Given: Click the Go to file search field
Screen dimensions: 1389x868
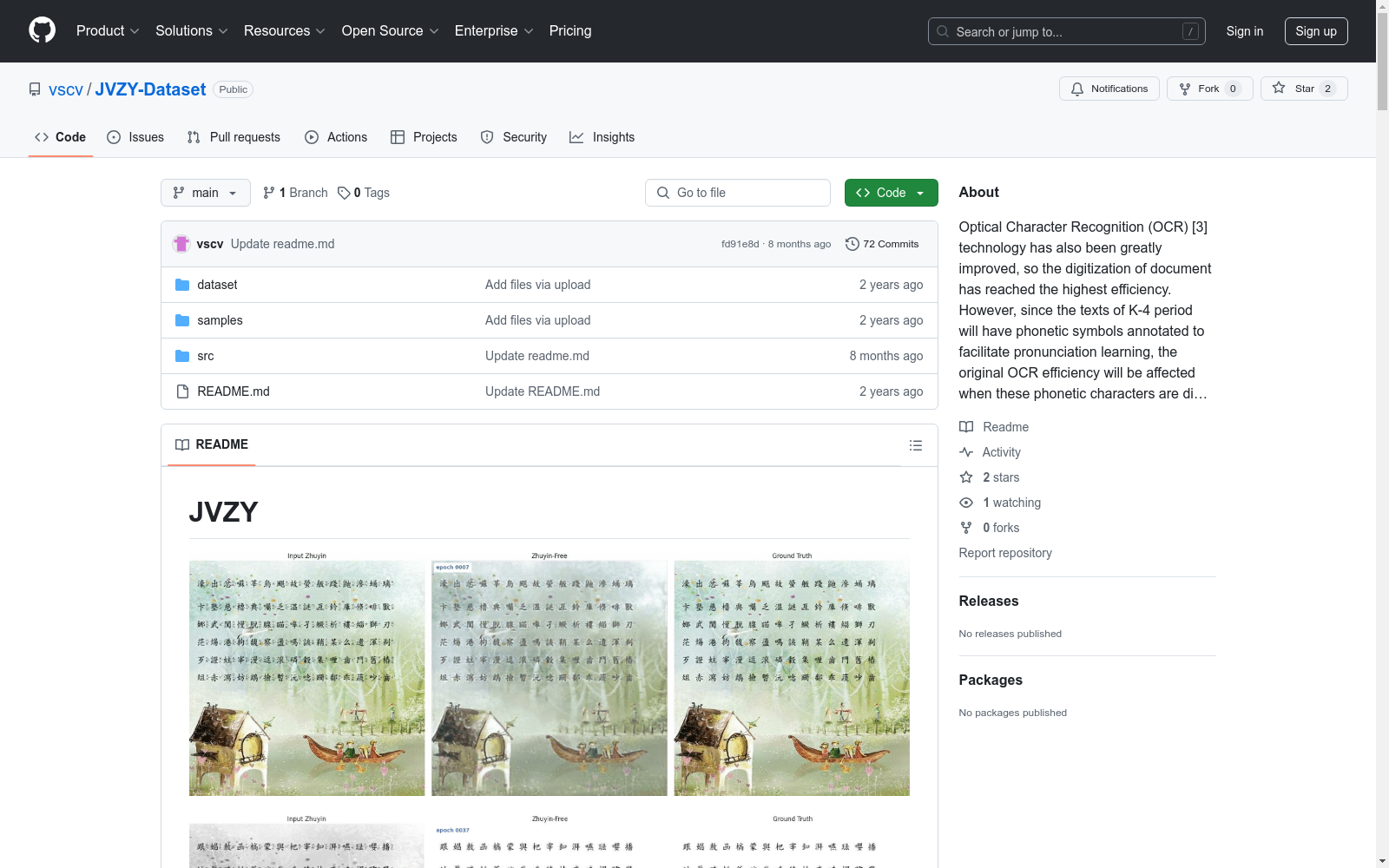Looking at the screenshot, I should point(738,193).
